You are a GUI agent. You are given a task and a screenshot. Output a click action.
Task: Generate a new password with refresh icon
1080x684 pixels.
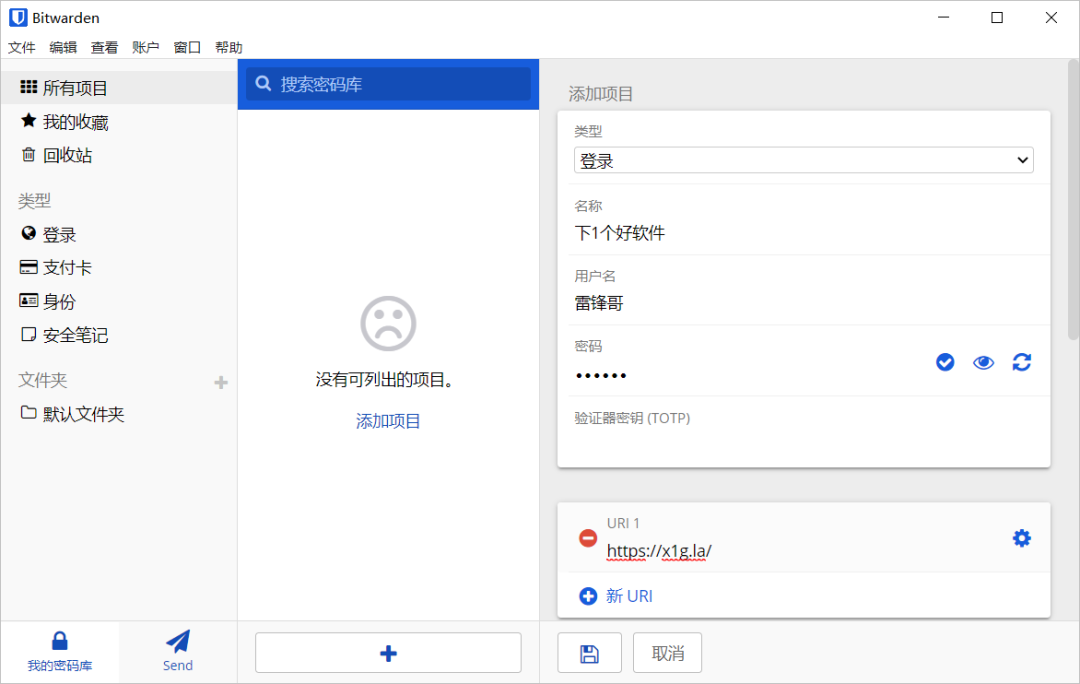tap(1021, 362)
